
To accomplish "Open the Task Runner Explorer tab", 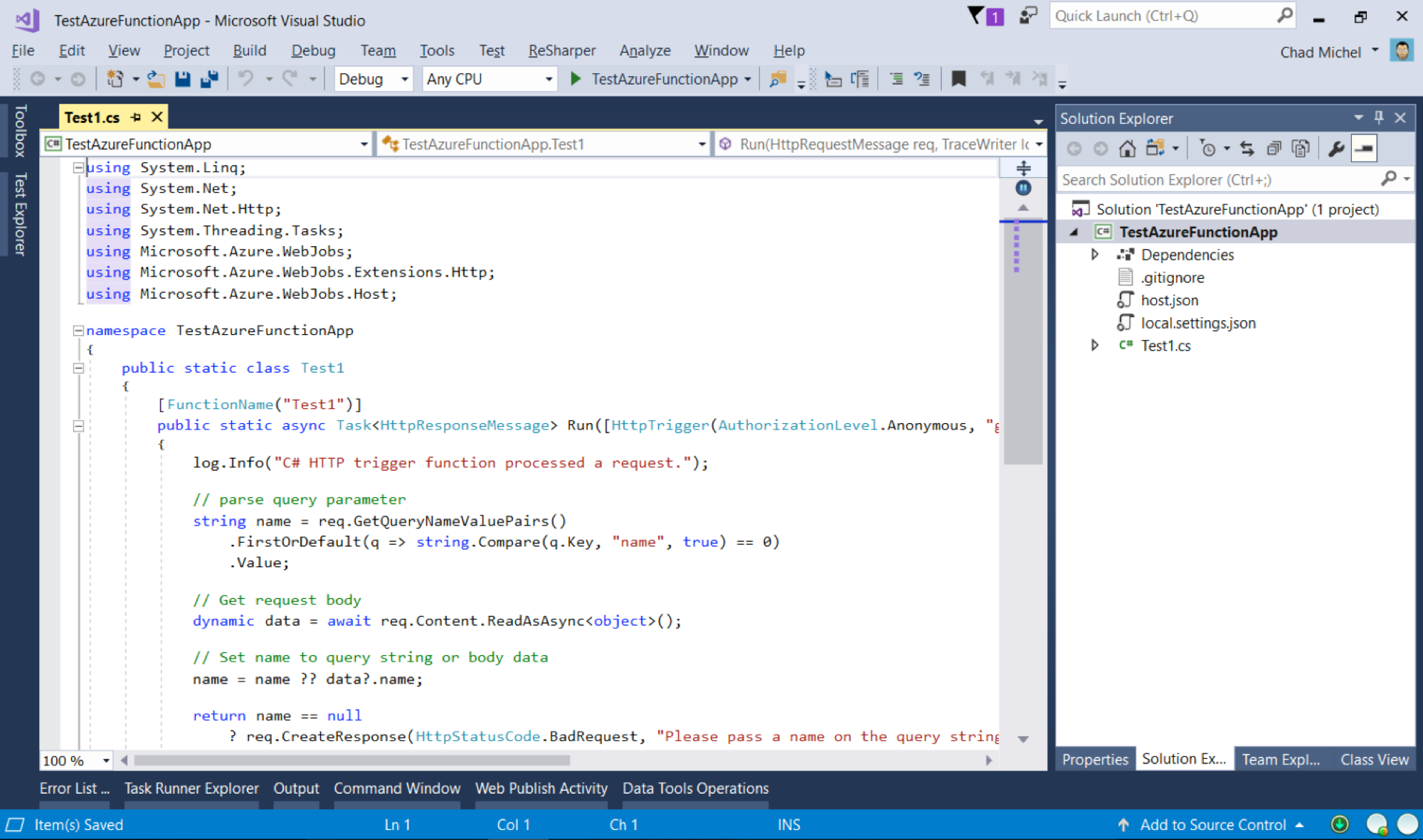I will 191,789.
